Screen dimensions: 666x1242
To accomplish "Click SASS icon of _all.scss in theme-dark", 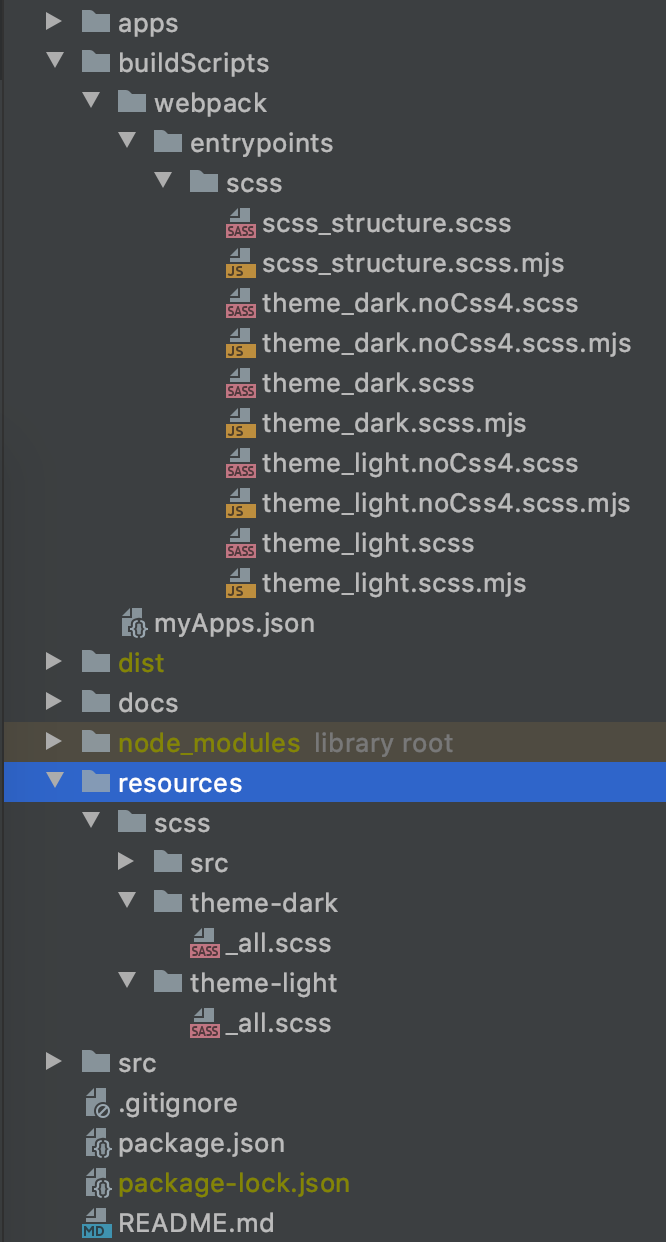I will coord(204,943).
